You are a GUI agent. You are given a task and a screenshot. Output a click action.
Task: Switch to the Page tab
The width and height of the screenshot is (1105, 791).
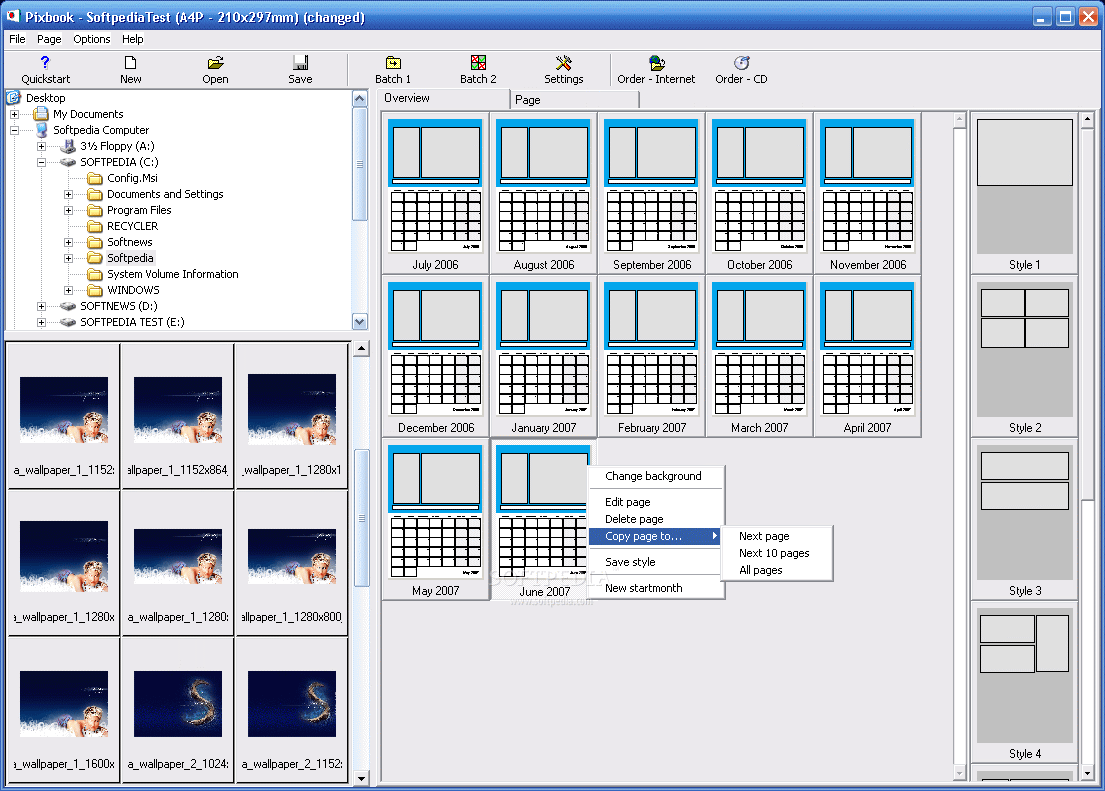click(x=576, y=100)
